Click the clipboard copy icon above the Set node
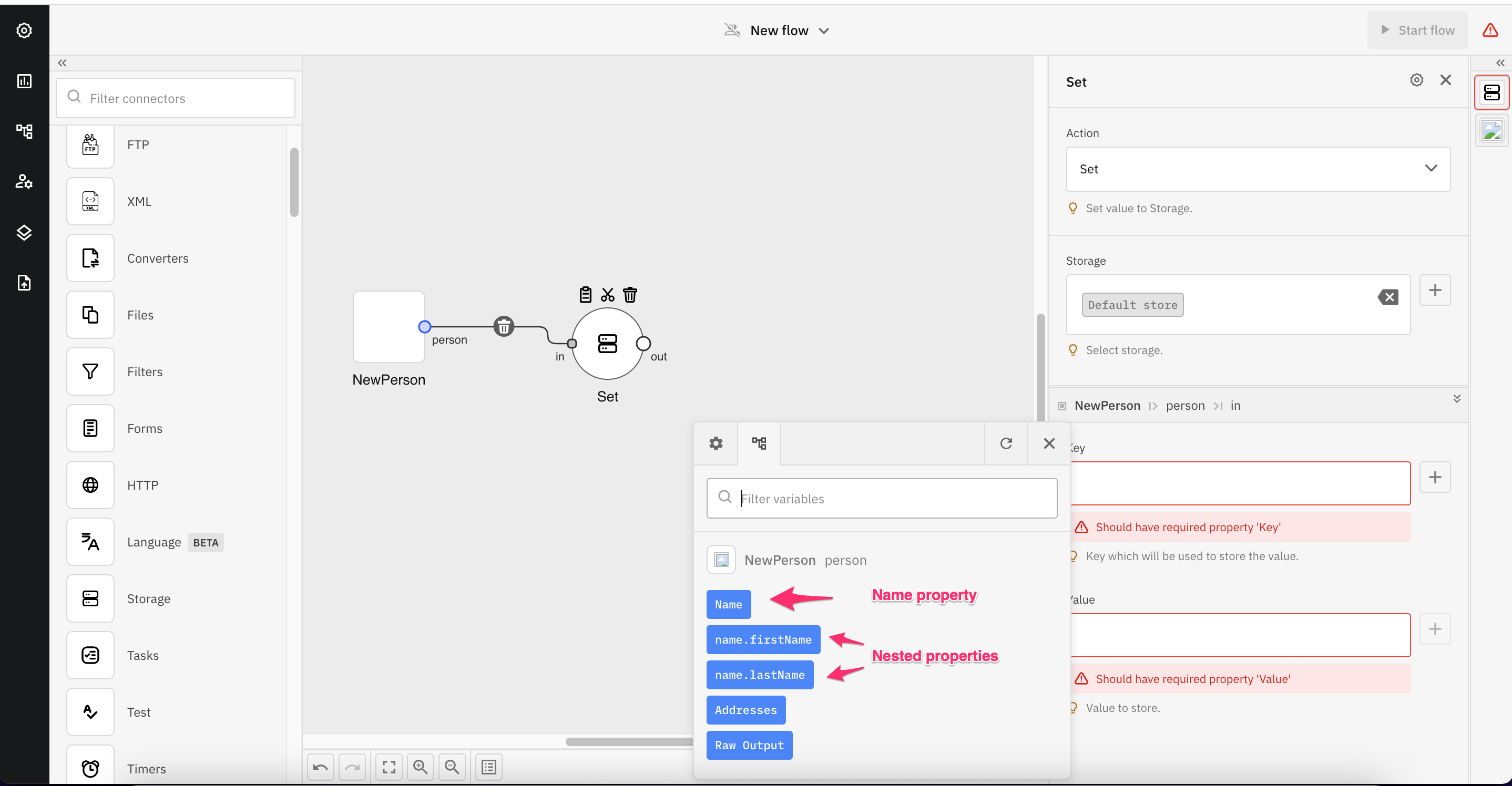This screenshot has width=1512, height=786. 585,294
